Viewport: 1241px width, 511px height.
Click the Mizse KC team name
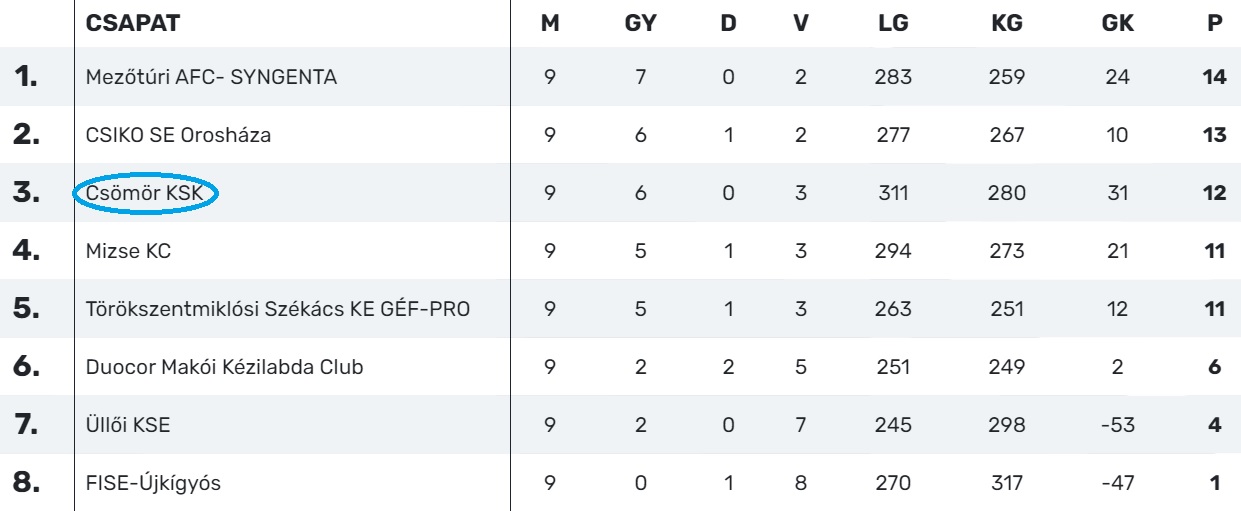[128, 252]
